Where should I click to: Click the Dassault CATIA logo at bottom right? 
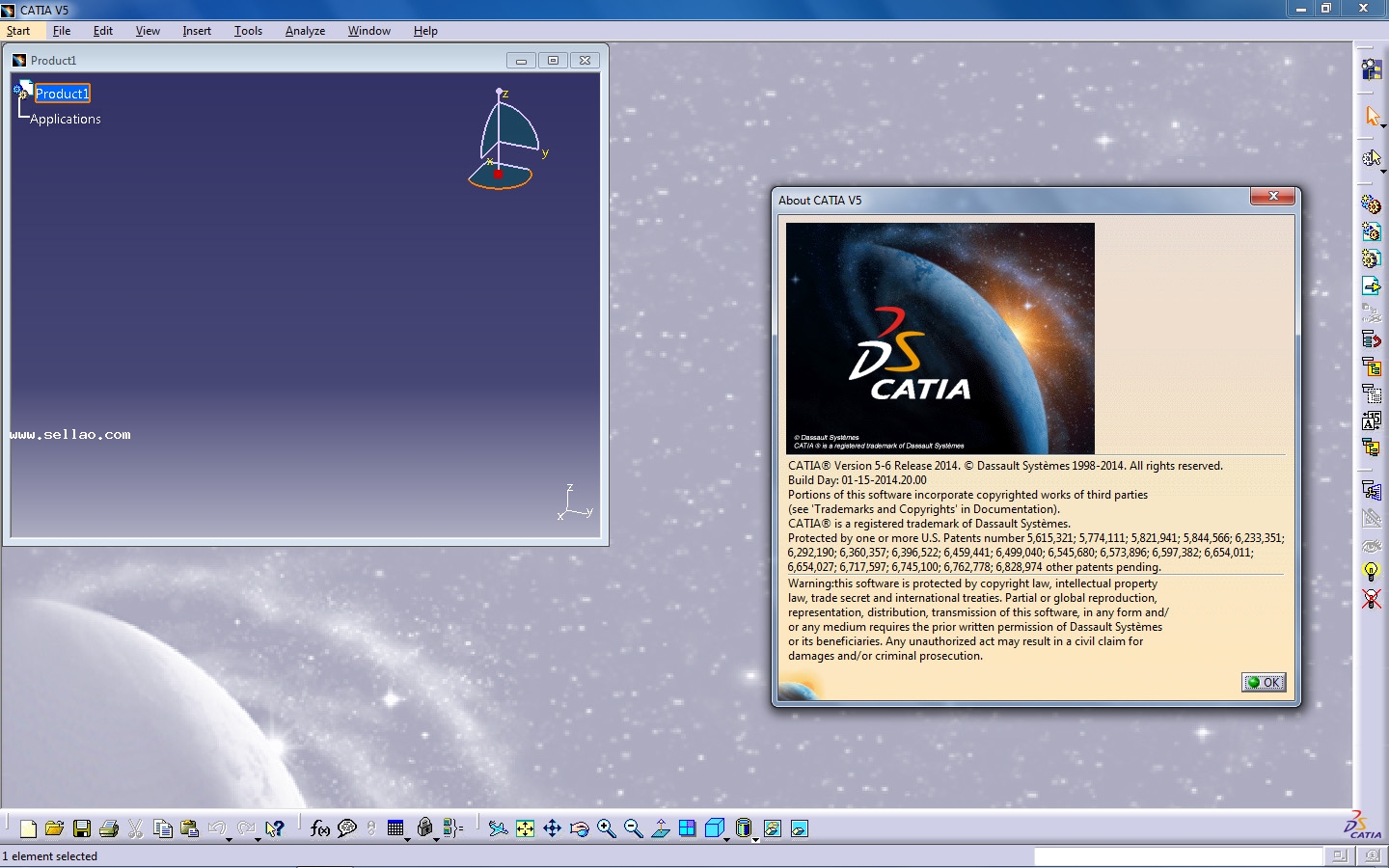[x=1363, y=825]
